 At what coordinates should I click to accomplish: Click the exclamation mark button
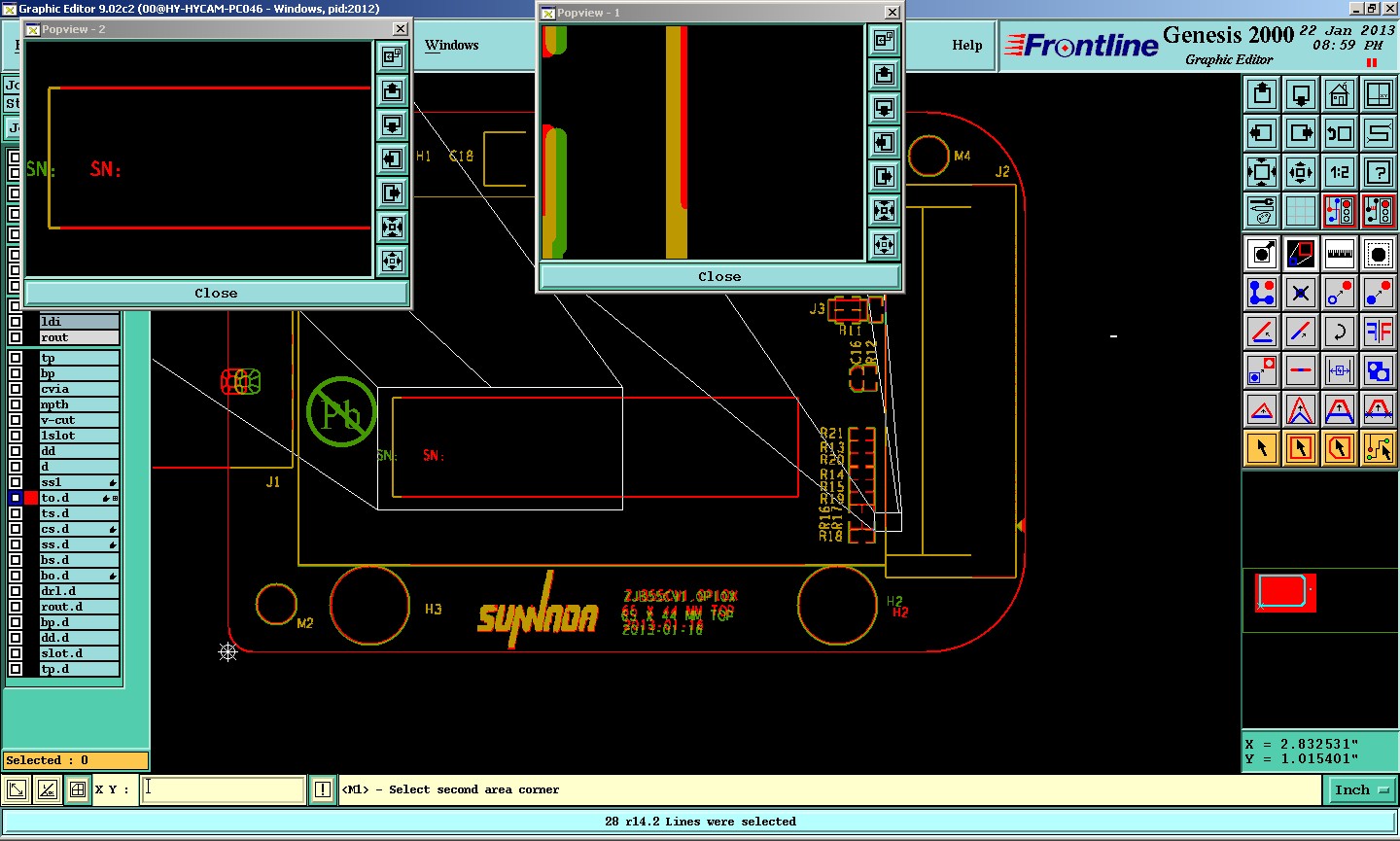tap(323, 789)
